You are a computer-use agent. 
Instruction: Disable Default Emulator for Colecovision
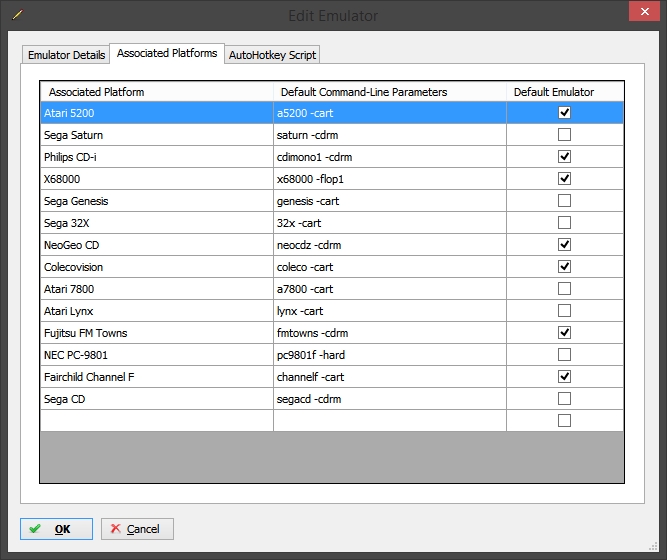(564, 267)
